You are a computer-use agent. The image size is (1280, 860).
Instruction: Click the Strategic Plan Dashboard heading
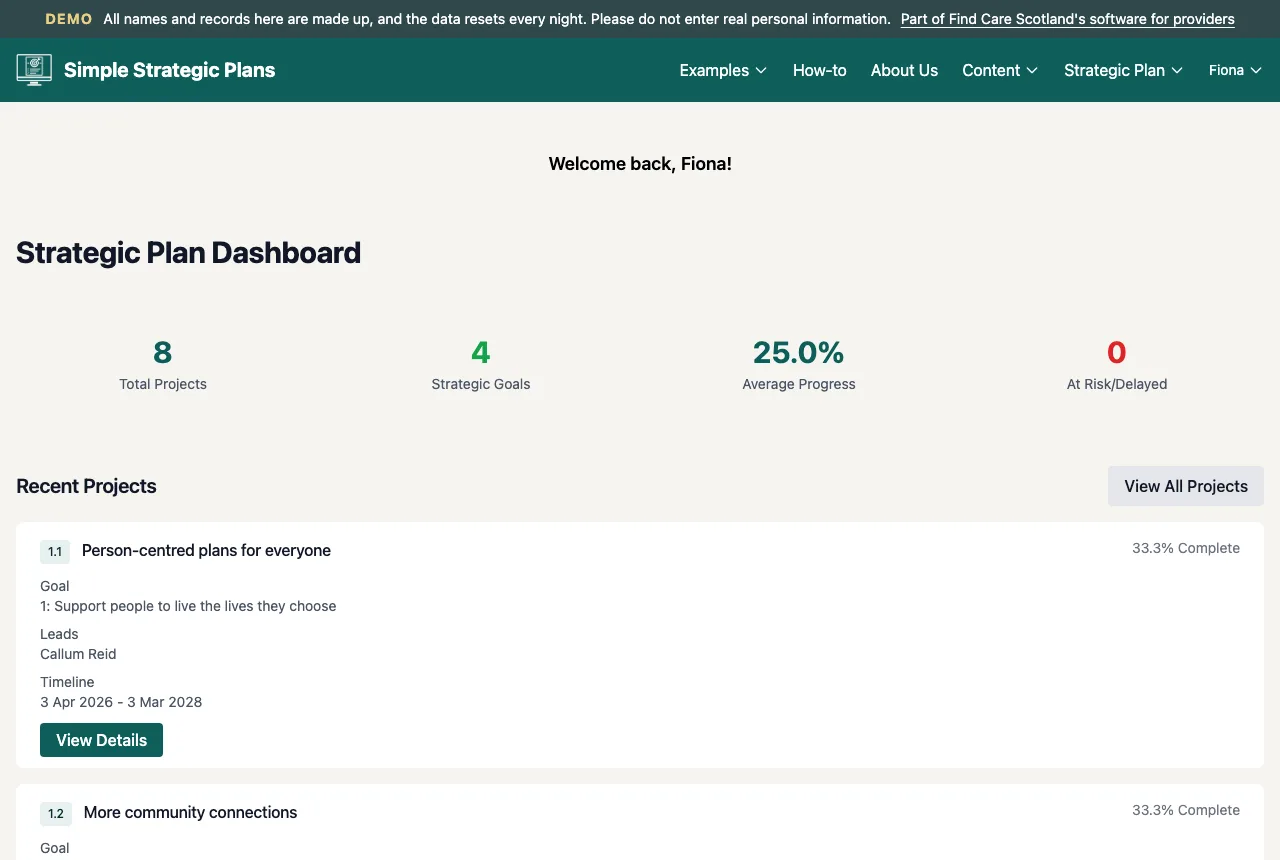188,252
